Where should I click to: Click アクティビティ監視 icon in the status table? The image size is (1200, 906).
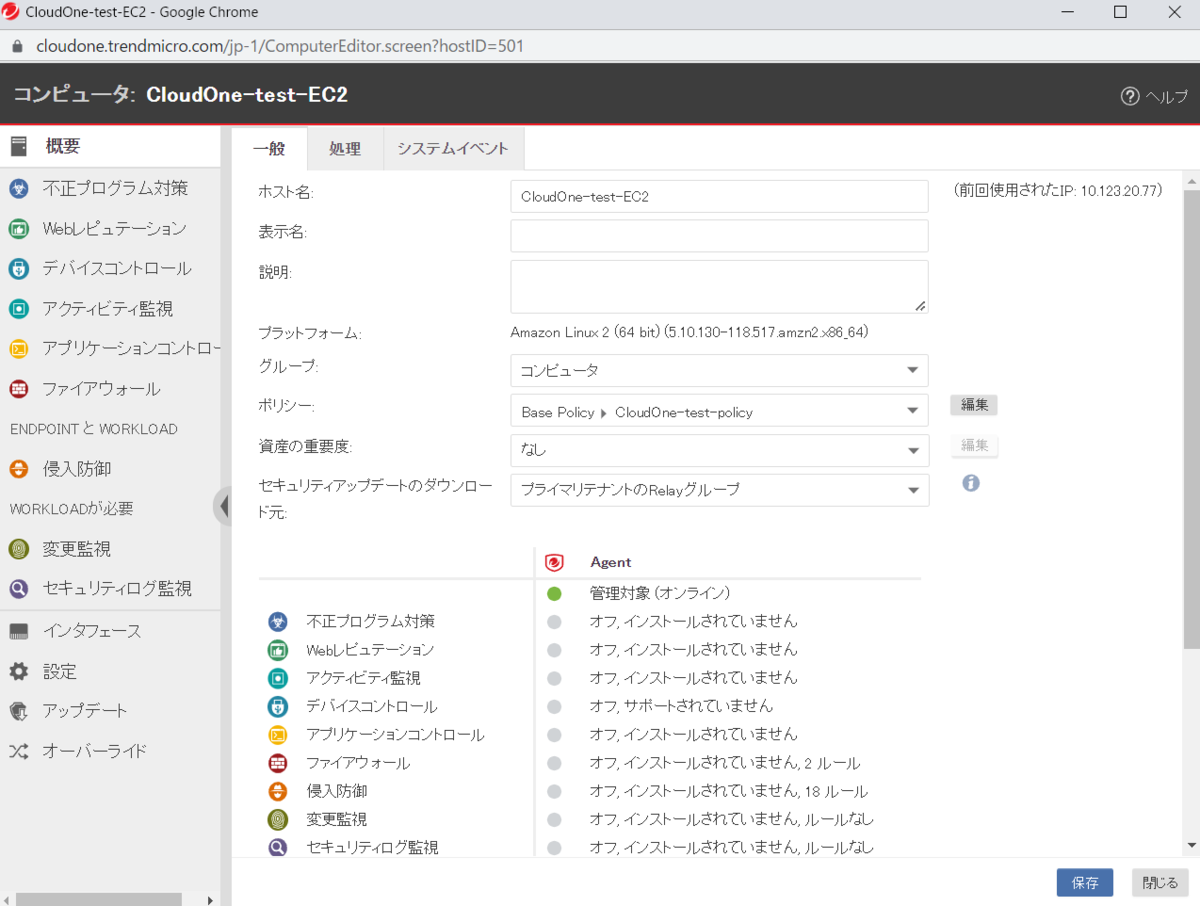(x=278, y=677)
